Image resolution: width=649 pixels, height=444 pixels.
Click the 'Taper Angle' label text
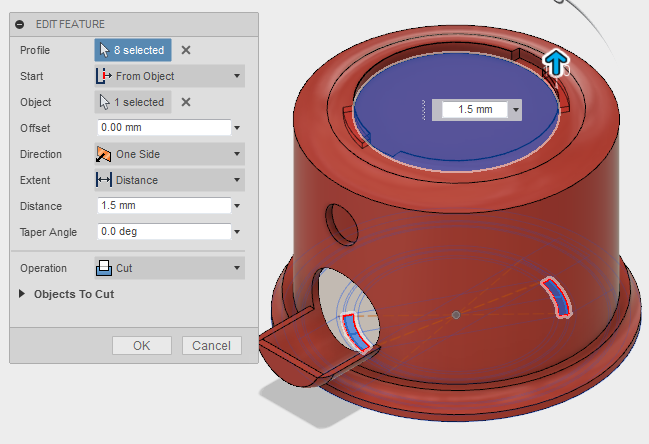(x=48, y=232)
